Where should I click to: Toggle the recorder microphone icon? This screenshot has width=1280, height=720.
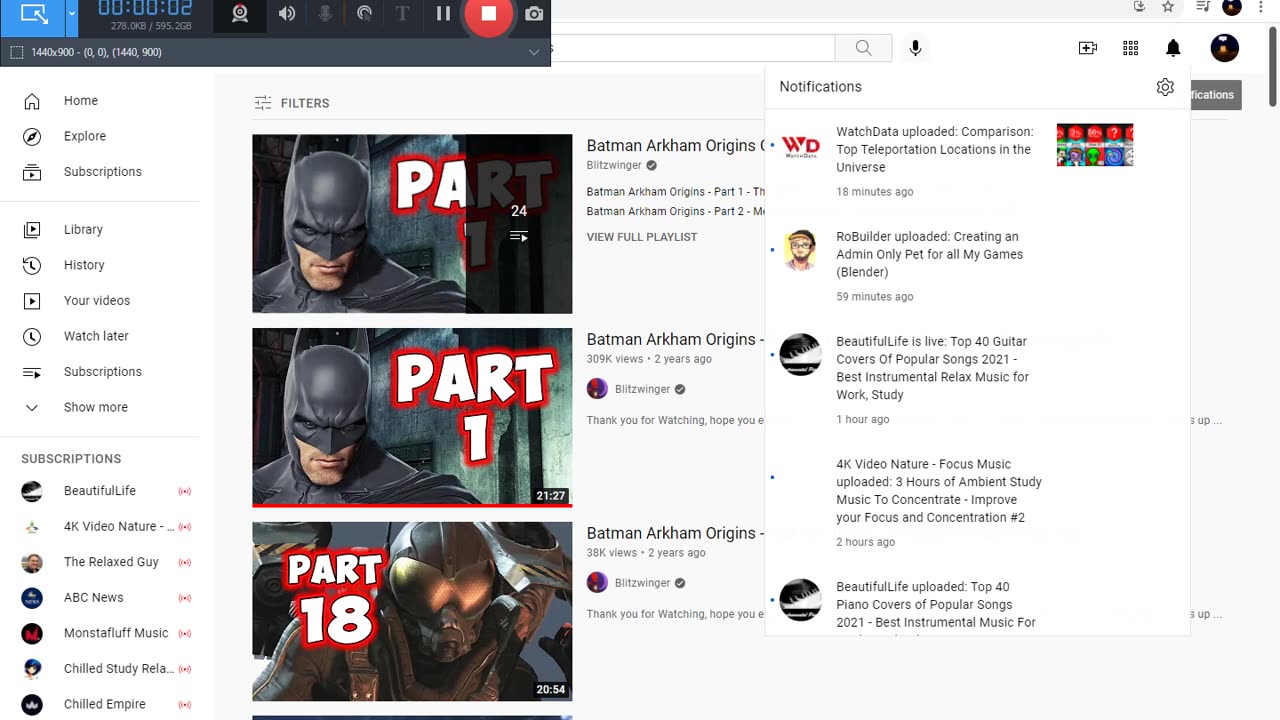(x=325, y=14)
